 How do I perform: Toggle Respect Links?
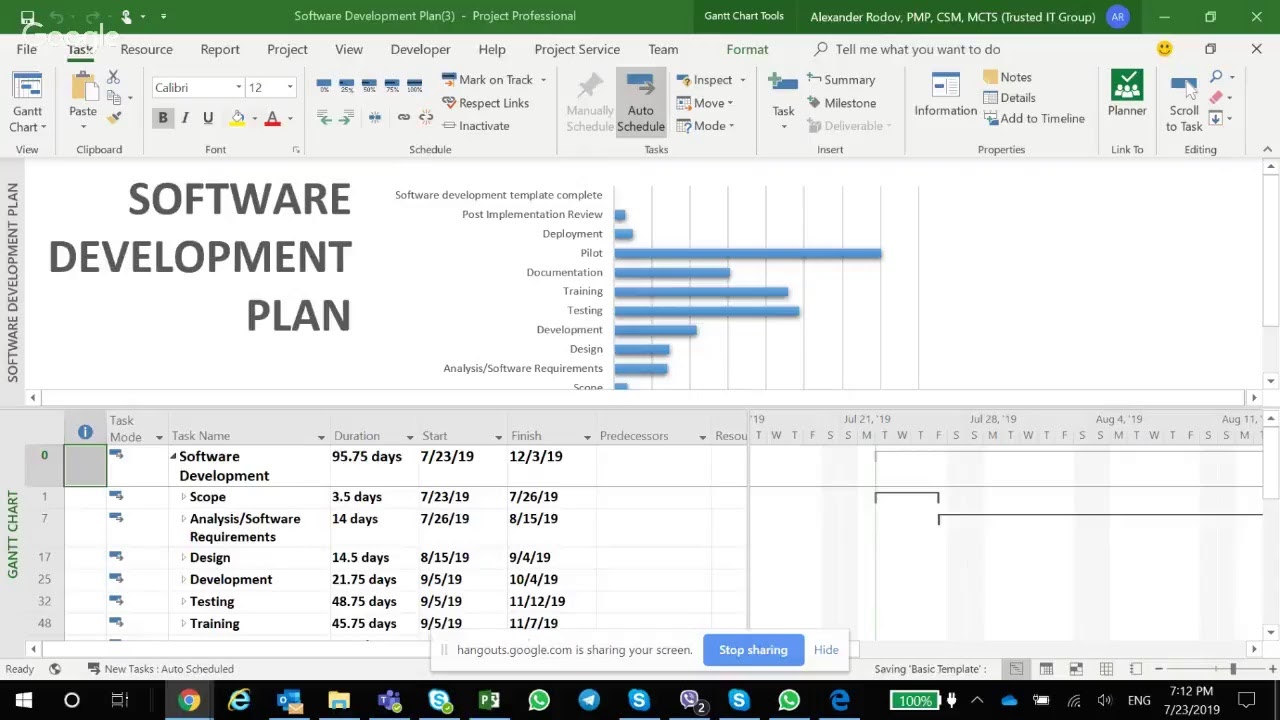pyautogui.click(x=485, y=103)
